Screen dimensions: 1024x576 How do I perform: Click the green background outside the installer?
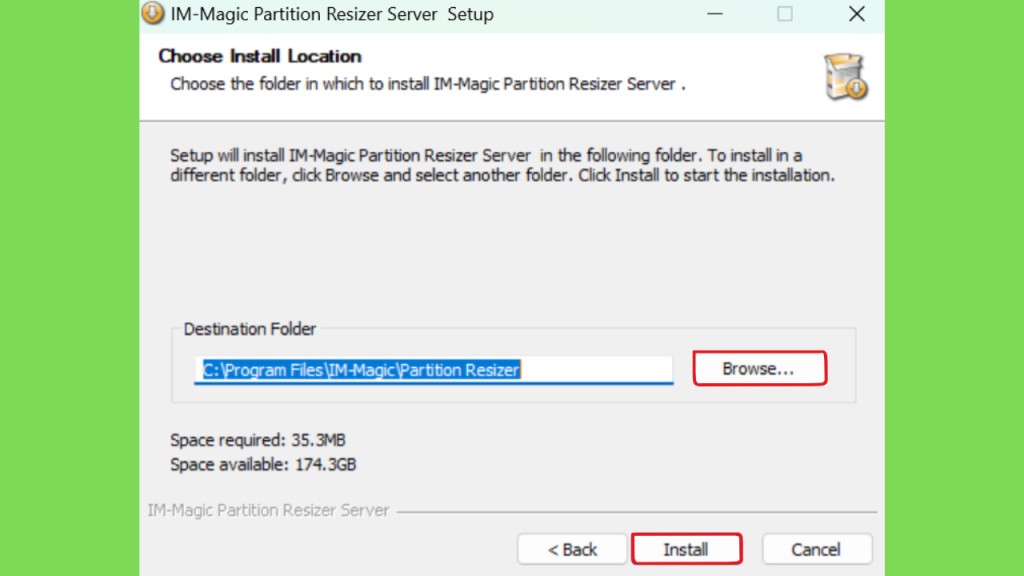69,288
